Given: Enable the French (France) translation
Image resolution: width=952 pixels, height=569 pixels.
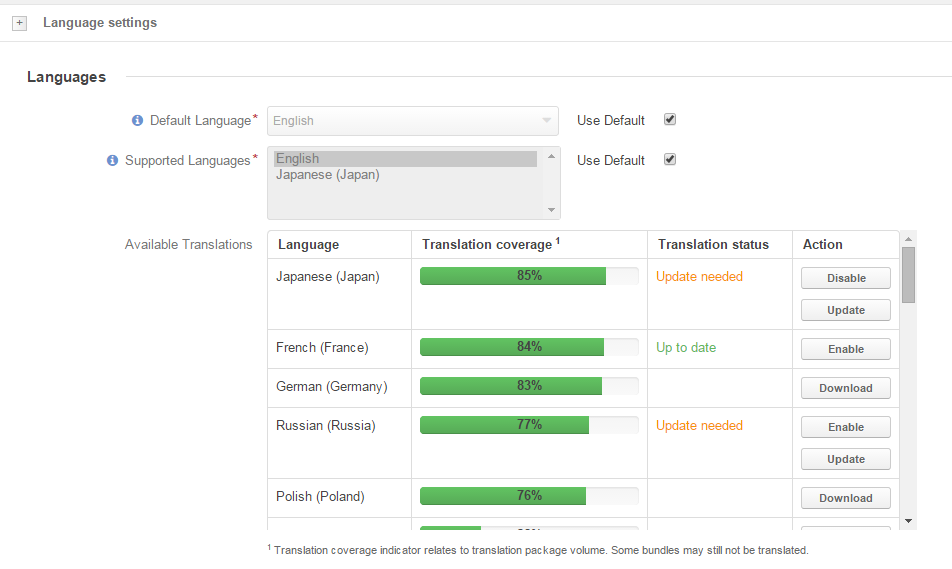Looking at the screenshot, I should tap(846, 349).
